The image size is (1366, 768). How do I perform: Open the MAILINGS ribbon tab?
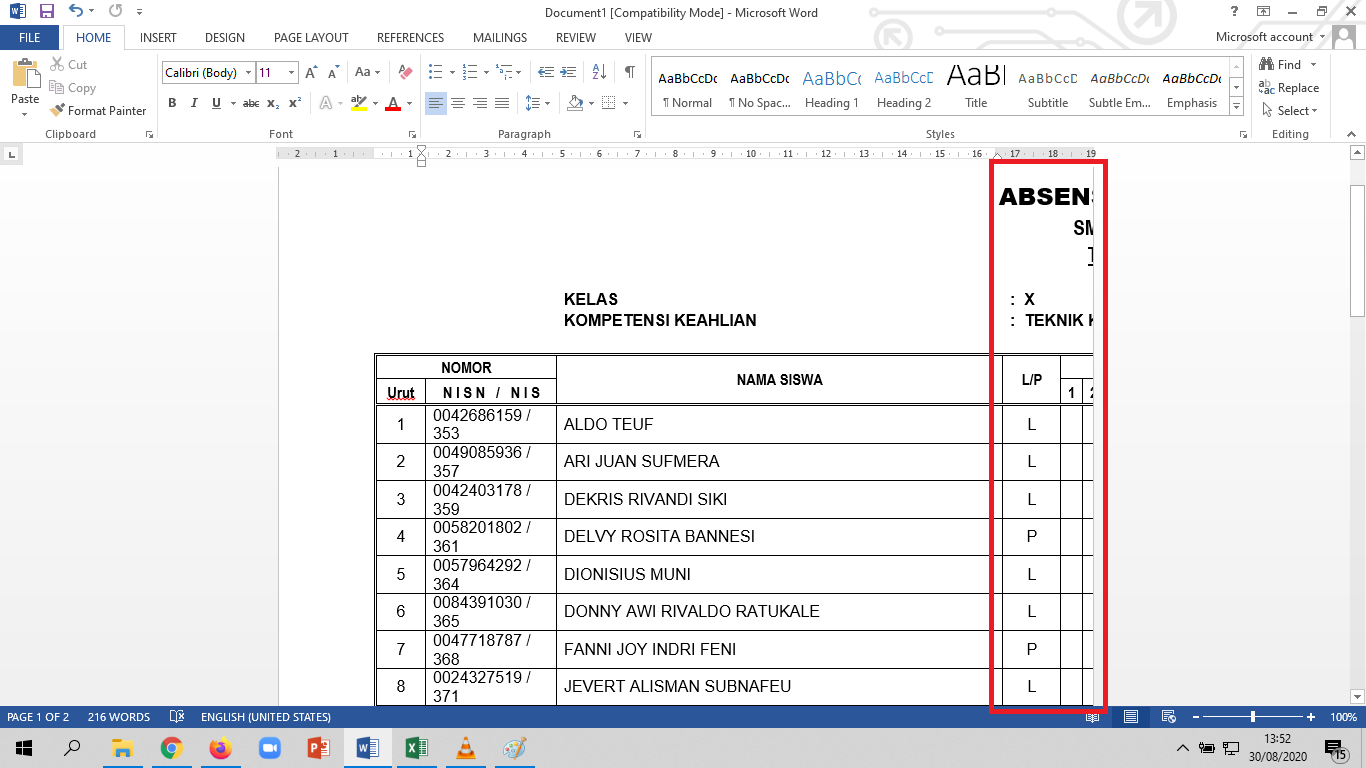pos(499,37)
